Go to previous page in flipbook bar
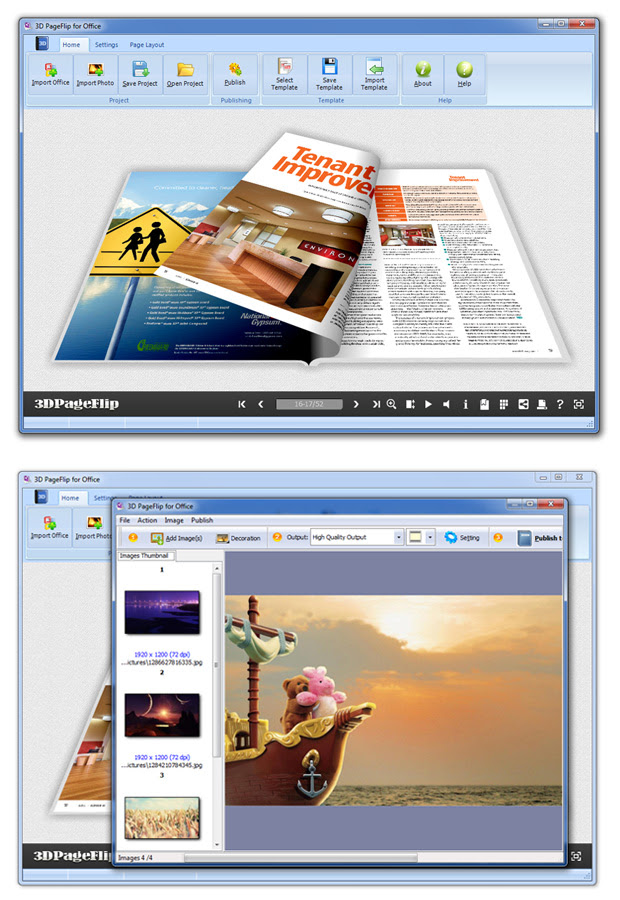620x900 pixels. (261, 405)
